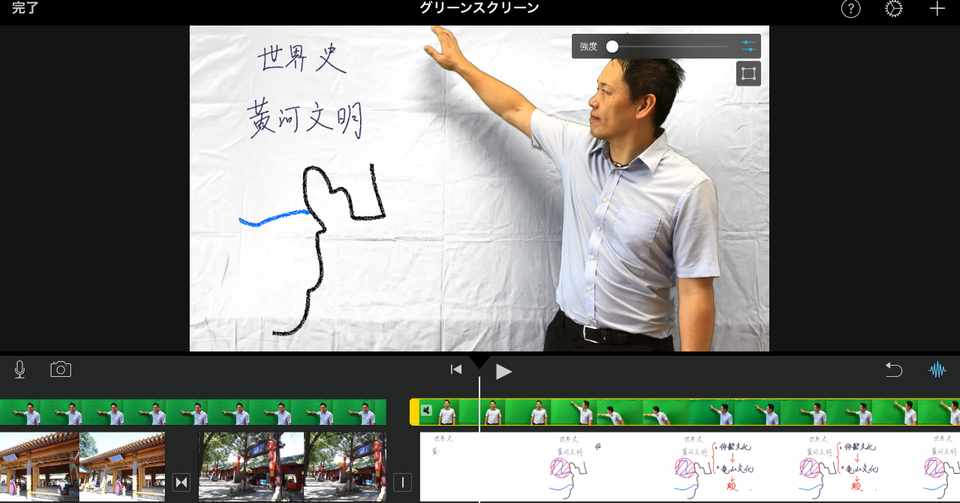The image size is (960, 503).
Task: Toggle the speaker icon on the selected clip
Action: 427,411
